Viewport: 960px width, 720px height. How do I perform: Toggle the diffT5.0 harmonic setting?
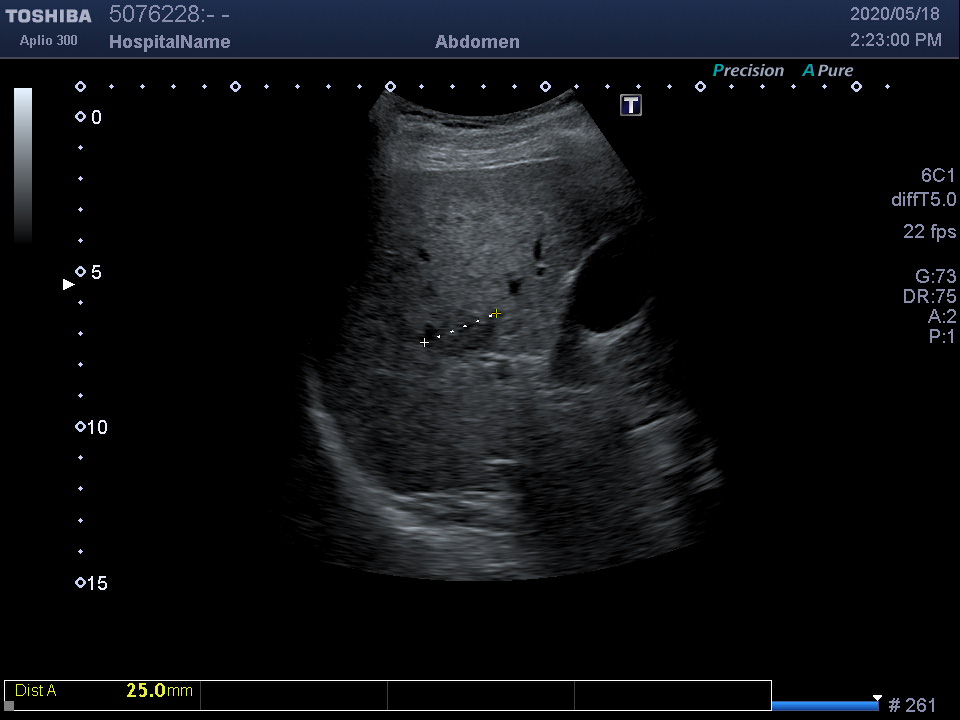(x=923, y=200)
